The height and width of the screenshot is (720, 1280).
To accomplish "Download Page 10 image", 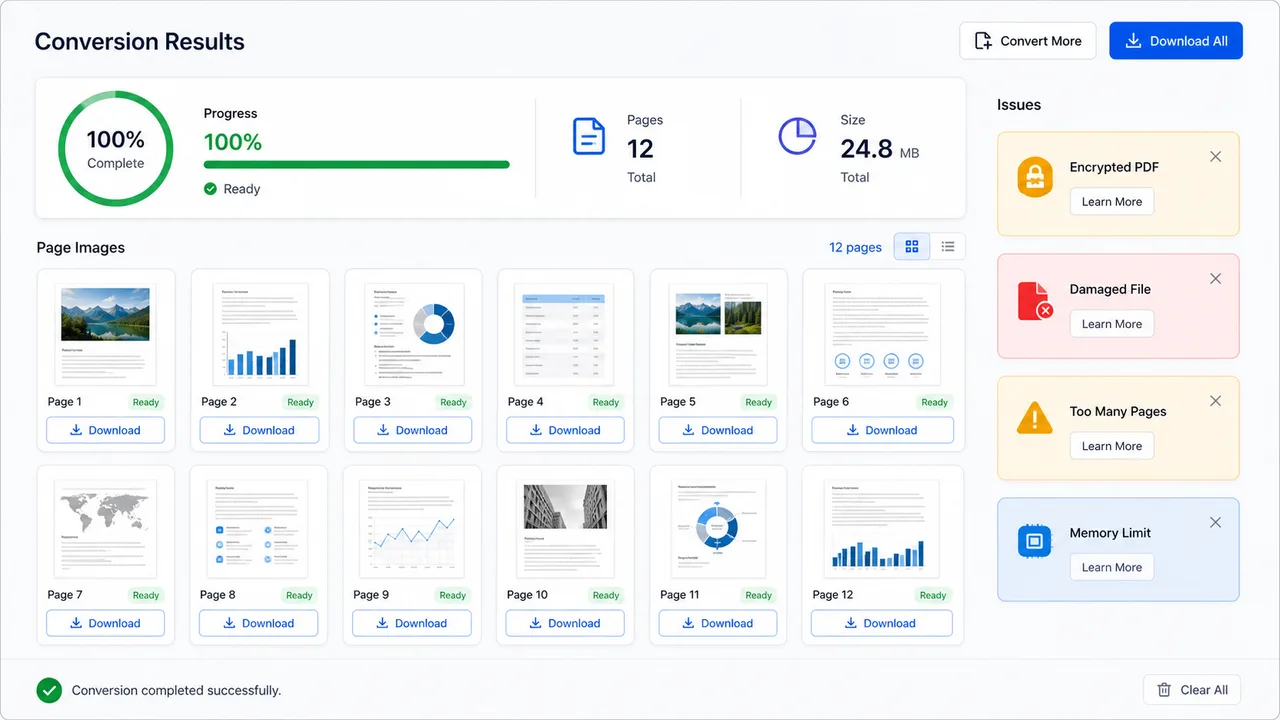I will 565,624.
